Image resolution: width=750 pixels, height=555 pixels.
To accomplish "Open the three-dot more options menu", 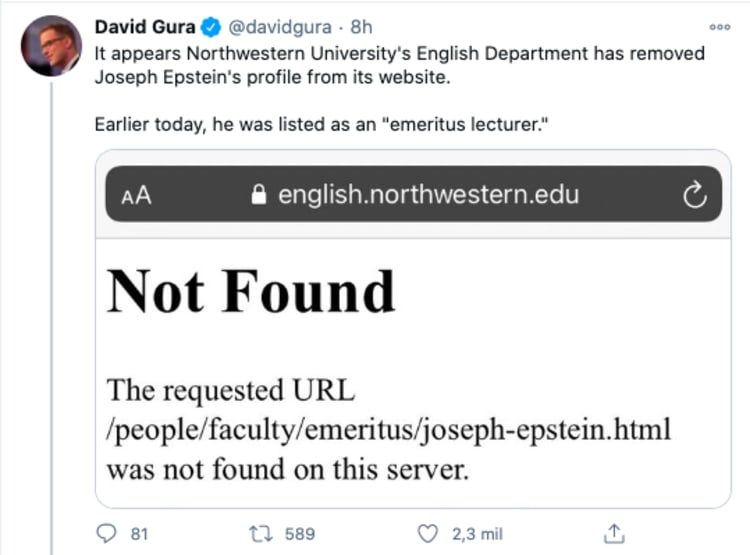I will [719, 27].
